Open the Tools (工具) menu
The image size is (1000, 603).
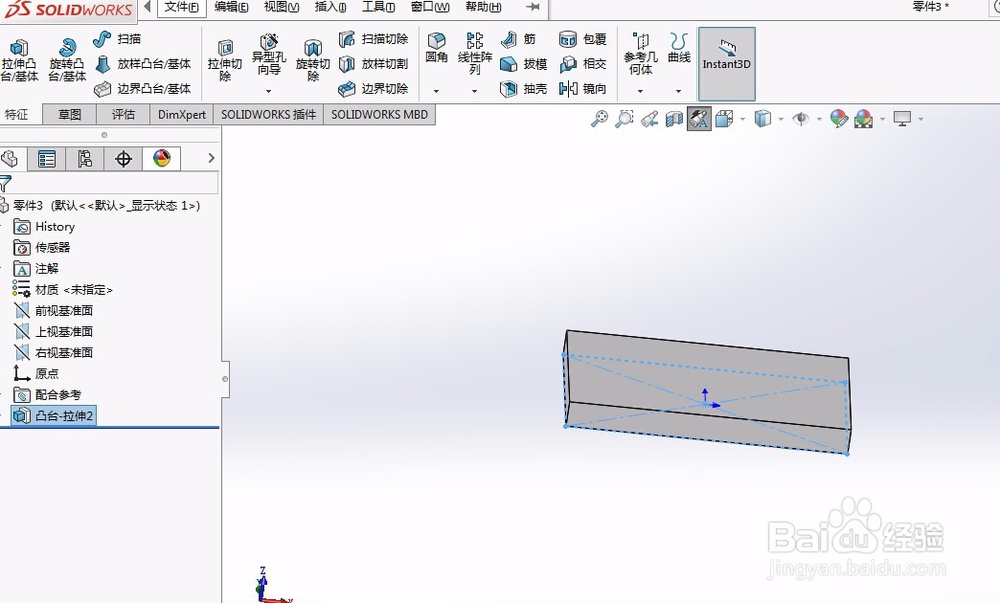378,7
